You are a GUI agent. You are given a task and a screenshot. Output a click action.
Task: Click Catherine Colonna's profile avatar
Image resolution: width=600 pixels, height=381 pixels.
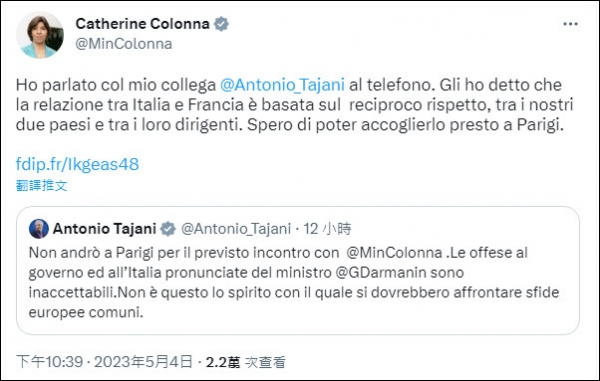pos(40,35)
